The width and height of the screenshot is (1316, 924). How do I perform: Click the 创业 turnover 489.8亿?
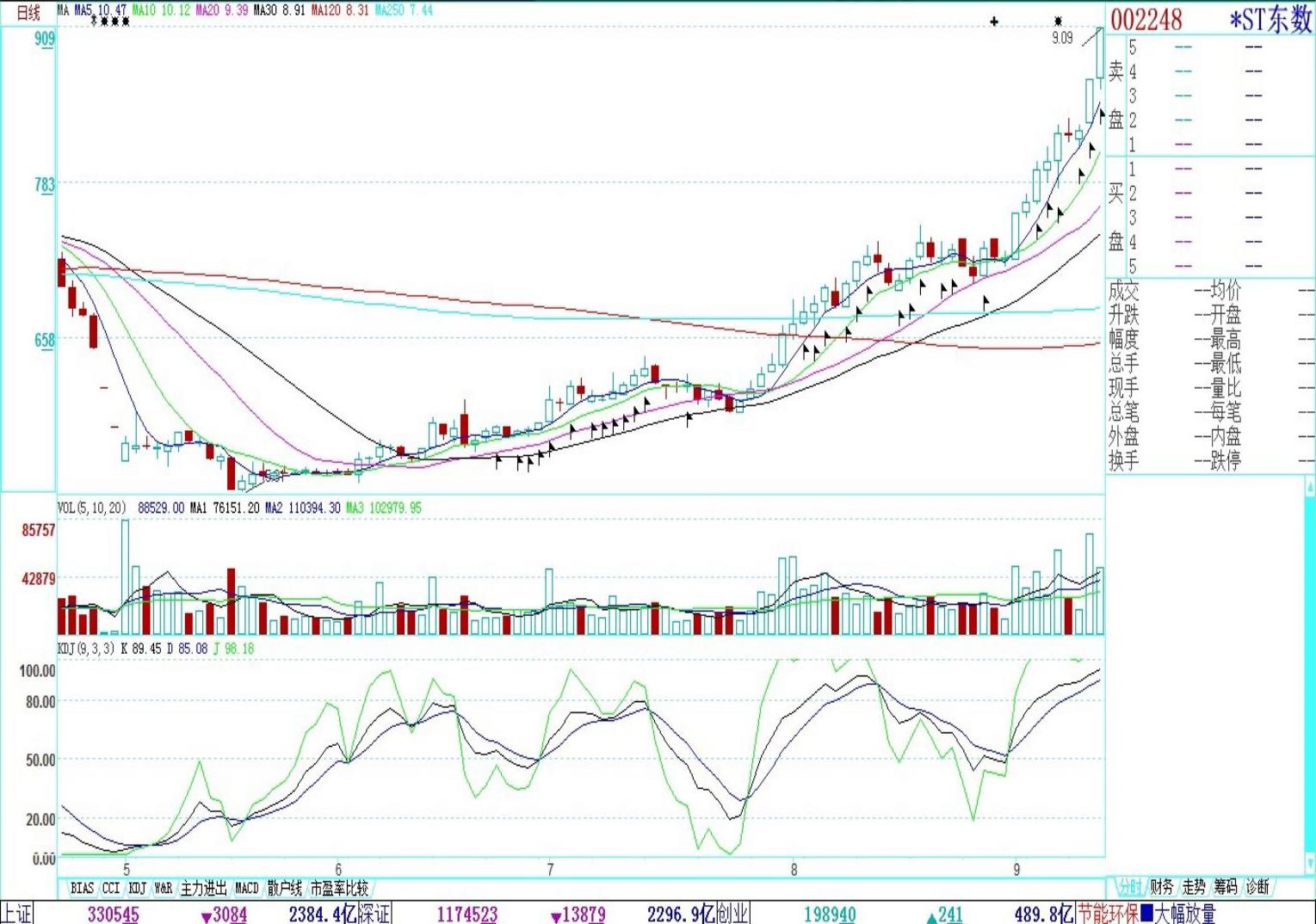tap(1043, 913)
